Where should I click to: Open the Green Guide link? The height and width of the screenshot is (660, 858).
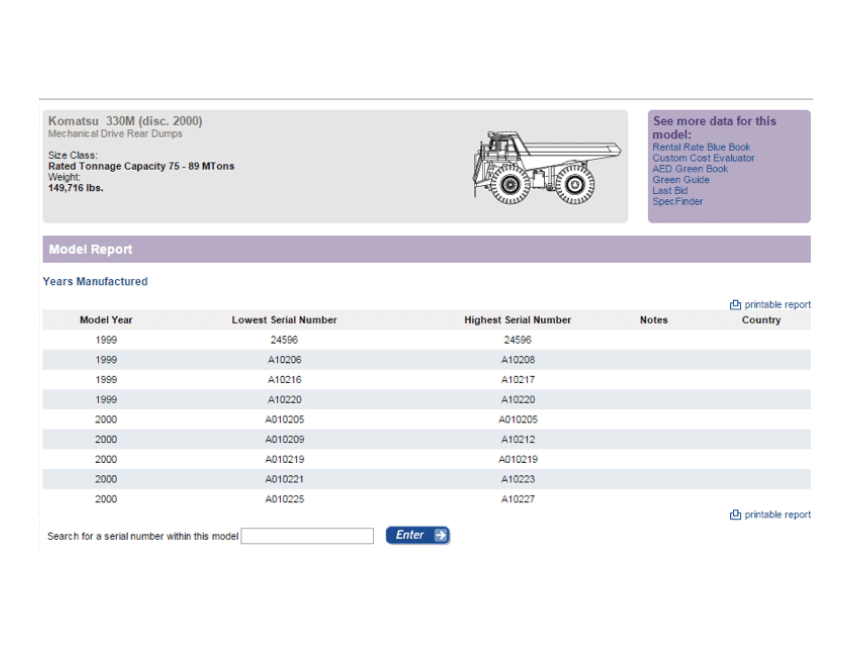click(x=680, y=180)
